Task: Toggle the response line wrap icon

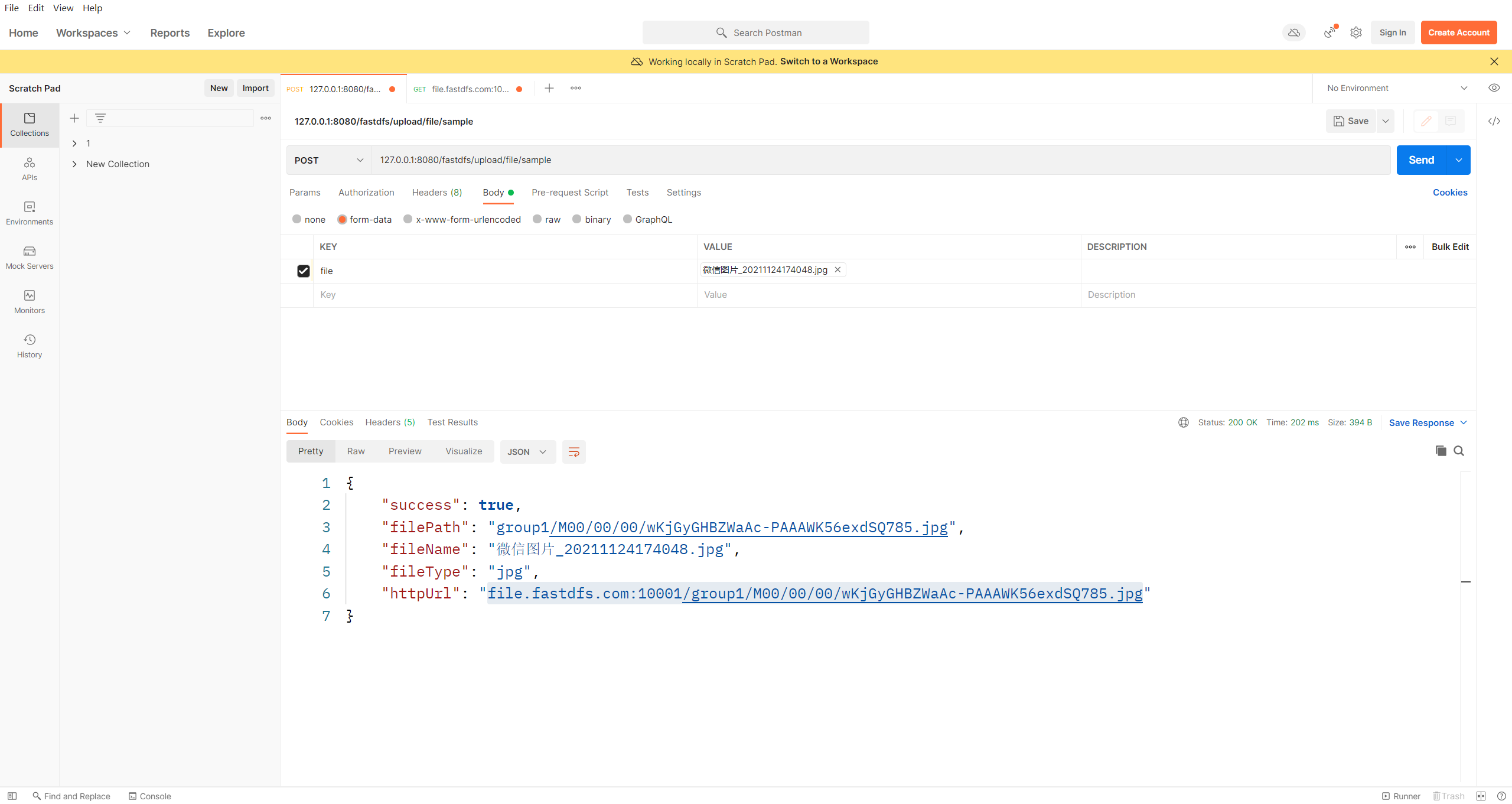Action: 573,452
